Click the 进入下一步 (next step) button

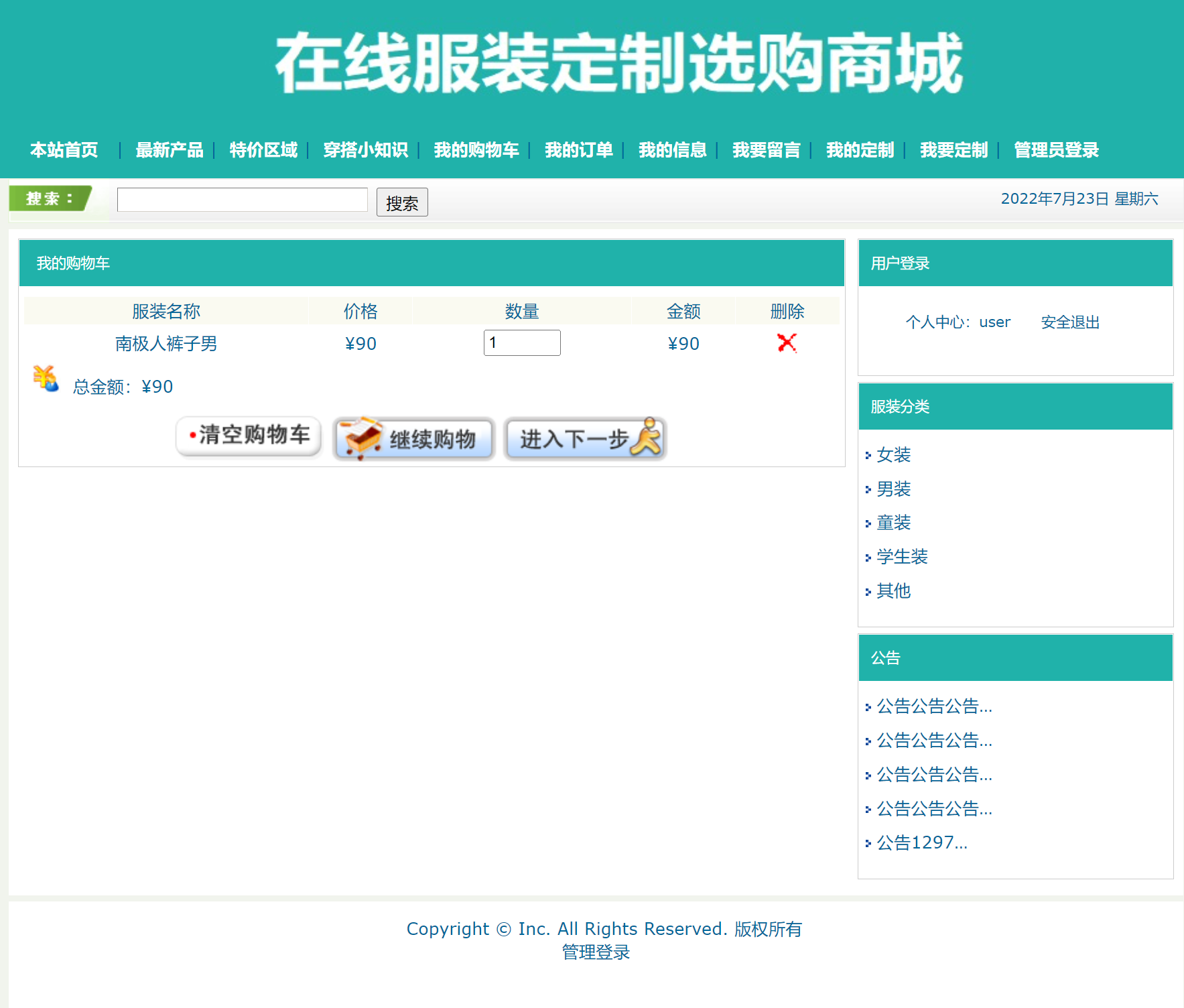584,439
